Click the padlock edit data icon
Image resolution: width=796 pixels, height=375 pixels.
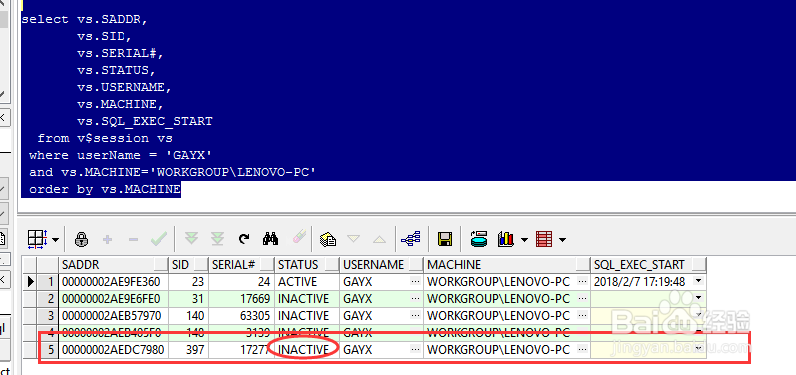point(81,239)
